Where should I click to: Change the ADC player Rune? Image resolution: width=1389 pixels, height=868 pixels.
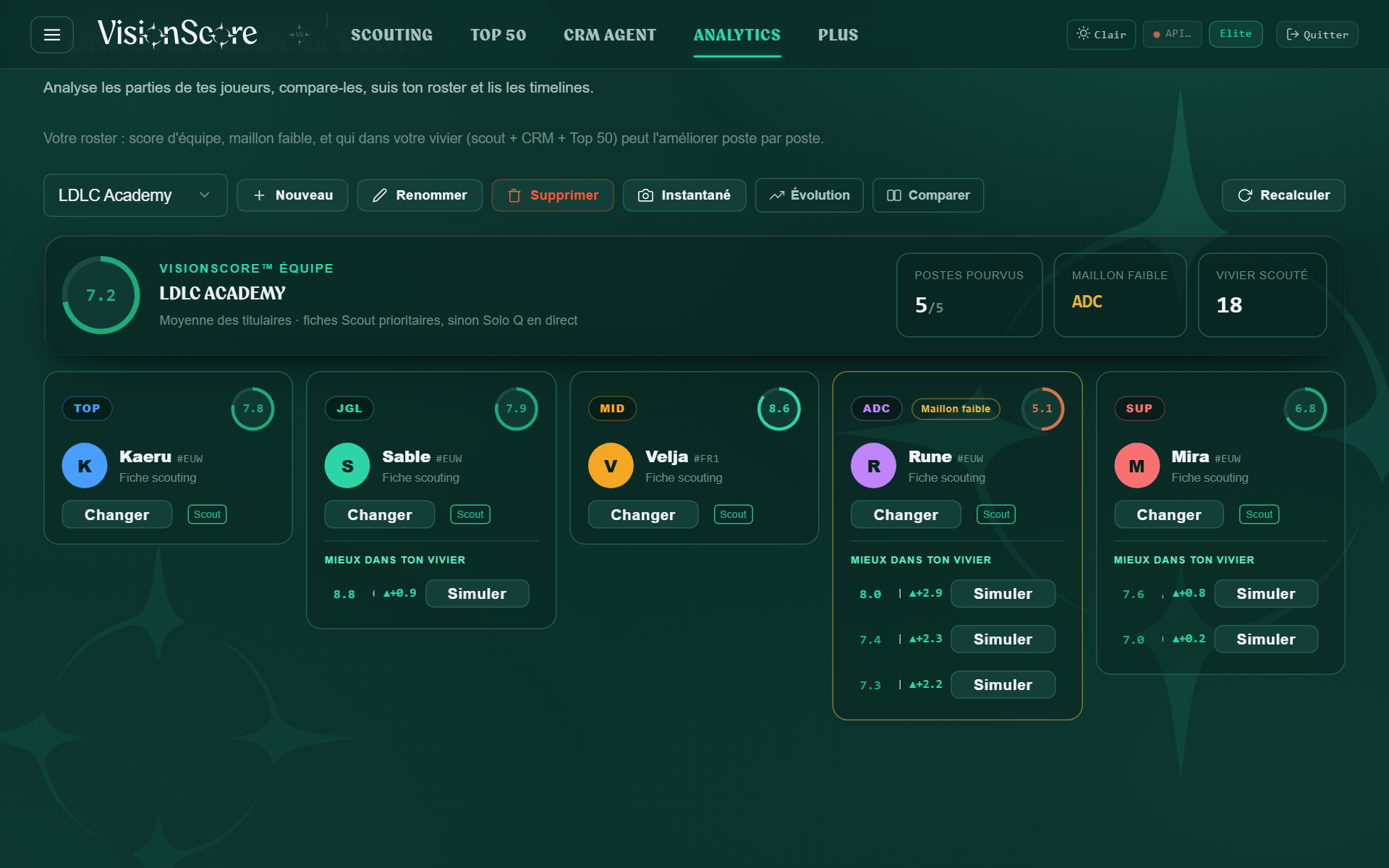coord(906,514)
